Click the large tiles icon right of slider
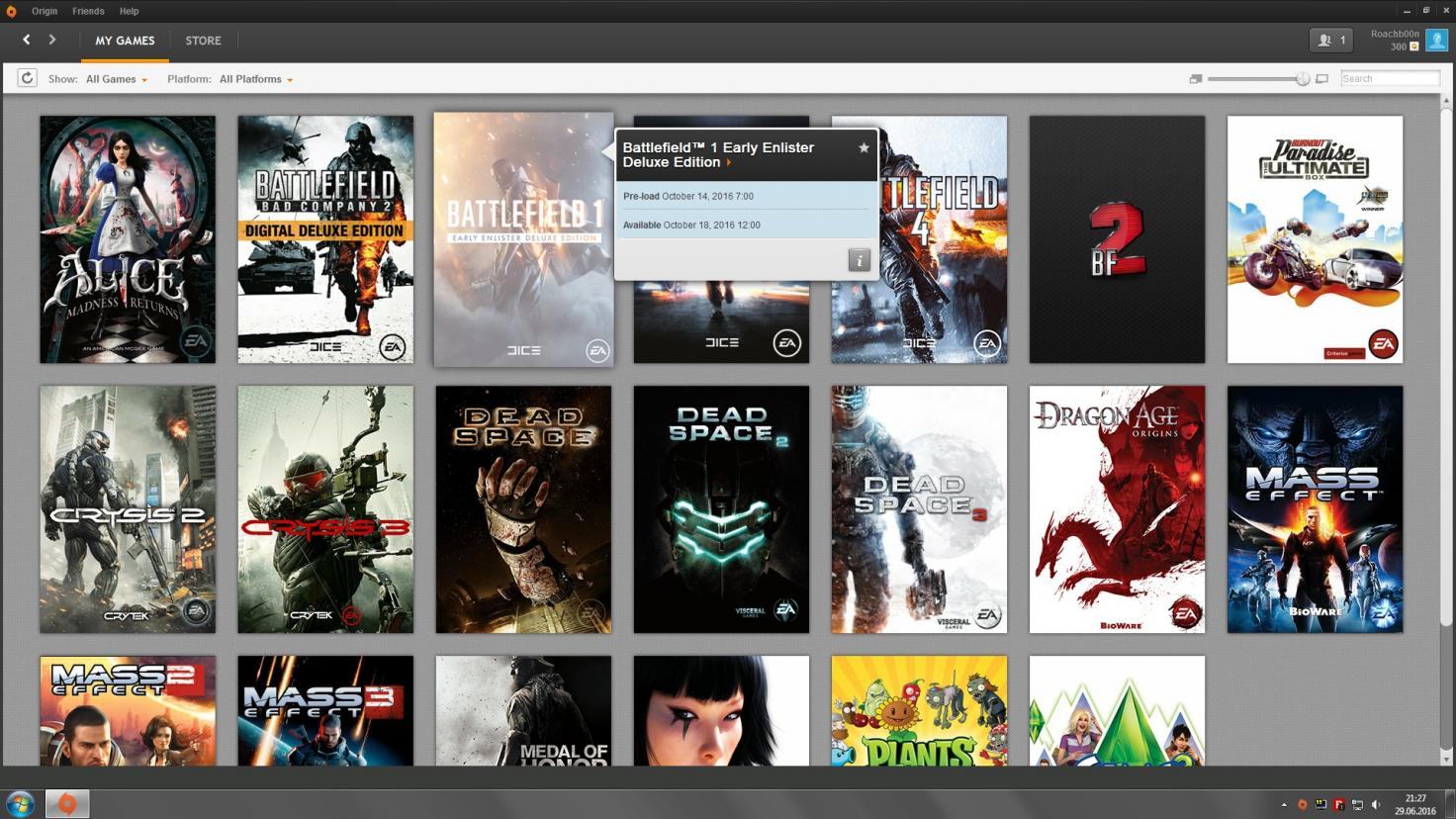Image resolution: width=1456 pixels, height=819 pixels. click(1321, 79)
